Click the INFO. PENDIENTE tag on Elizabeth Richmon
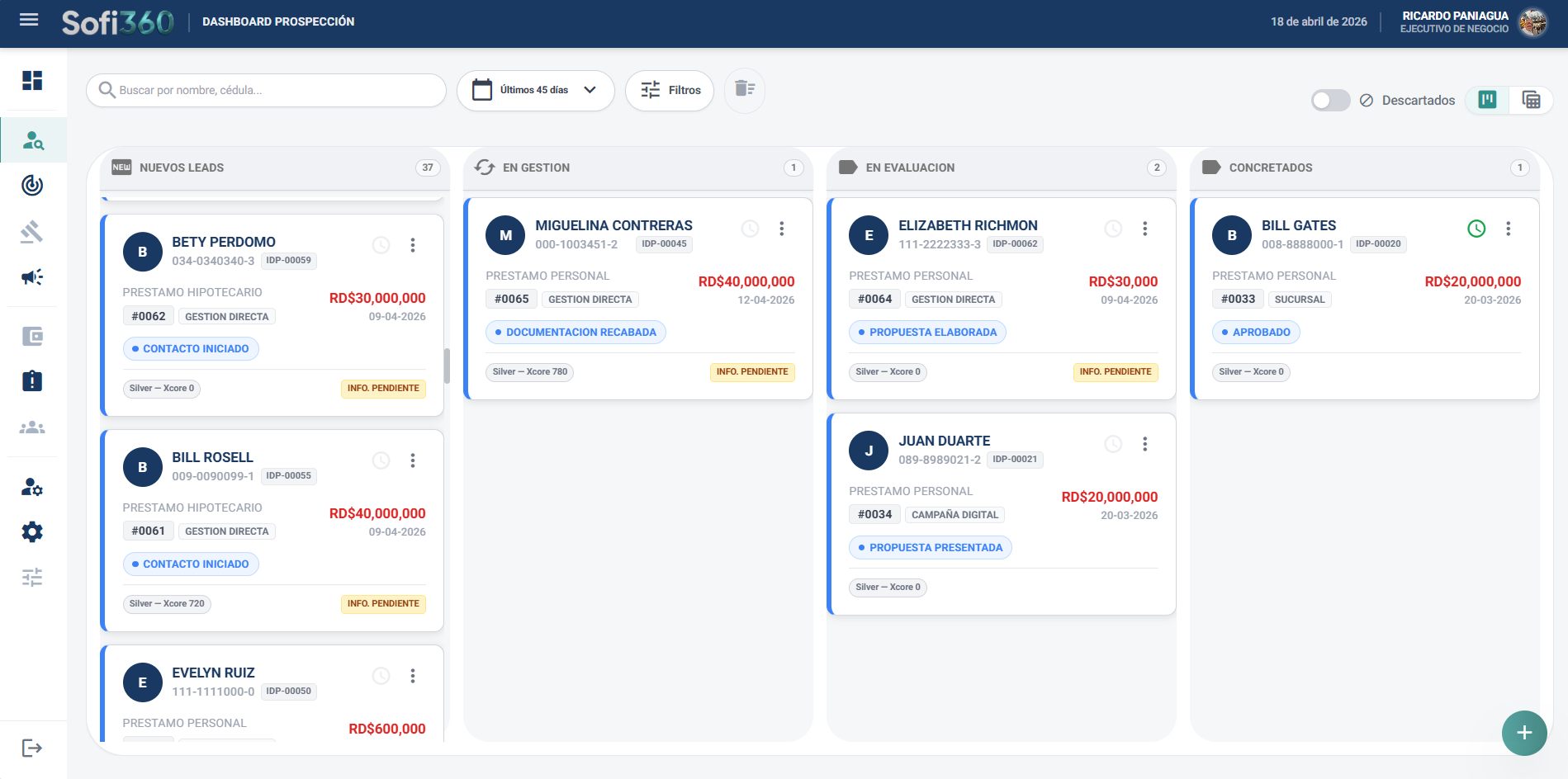1568x779 pixels. click(1116, 372)
